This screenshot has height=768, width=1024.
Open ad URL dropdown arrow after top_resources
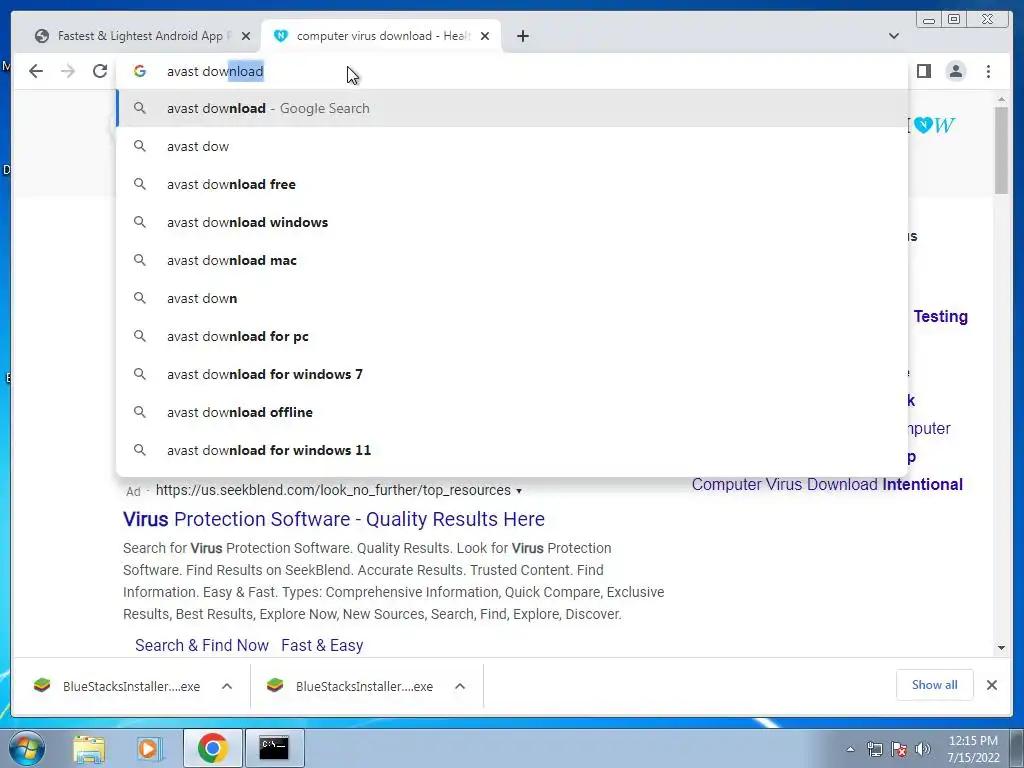[x=519, y=491]
